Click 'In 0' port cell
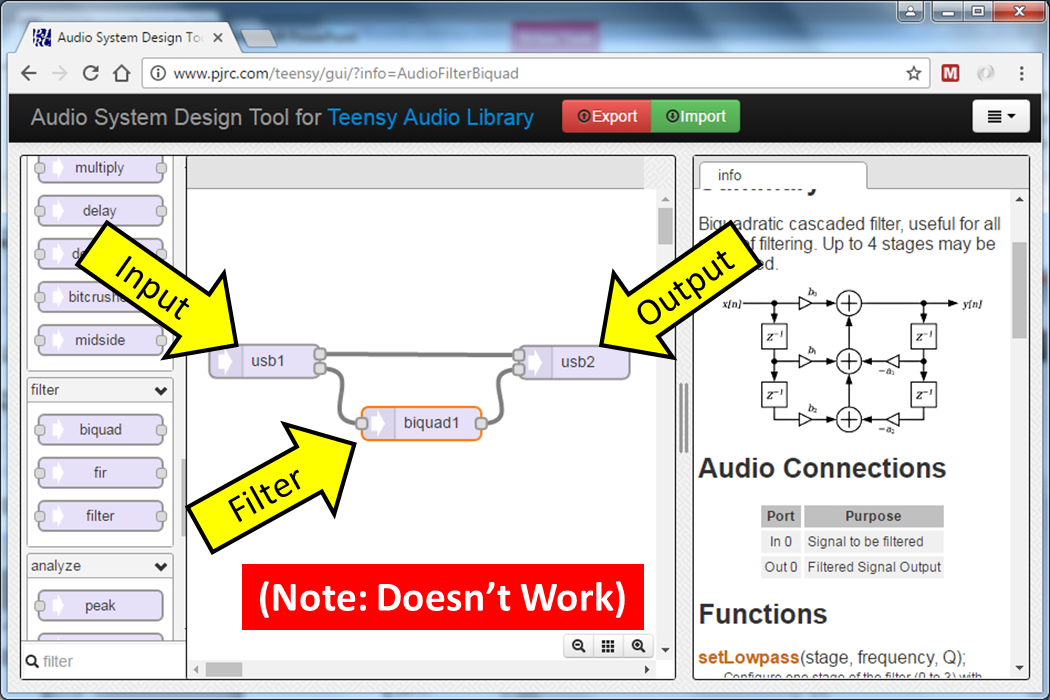This screenshot has width=1050, height=700. click(781, 541)
